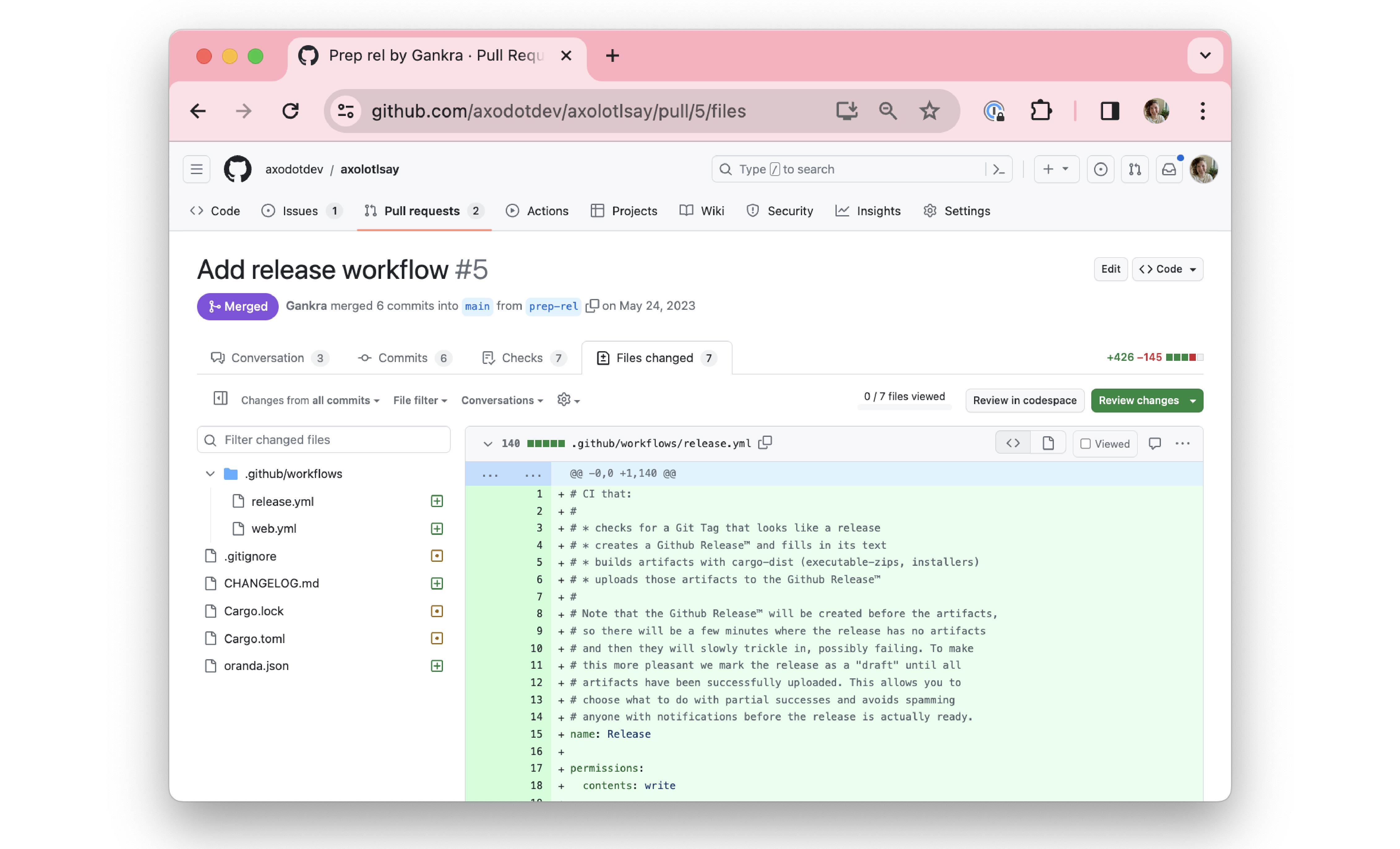Hide the file tree sidebar
This screenshot has width=1400, height=849.
(221, 399)
